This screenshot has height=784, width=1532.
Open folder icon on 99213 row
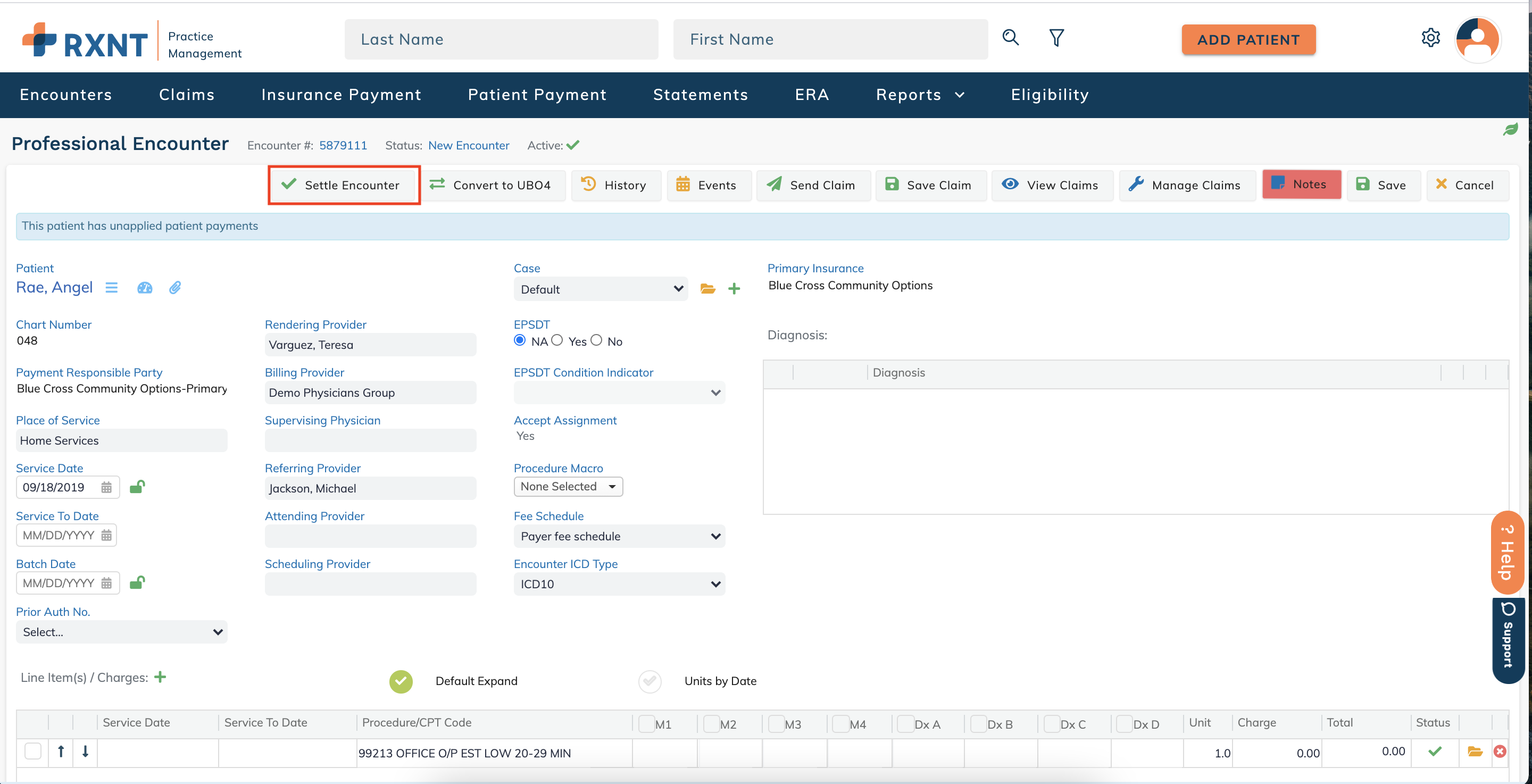click(x=1475, y=752)
